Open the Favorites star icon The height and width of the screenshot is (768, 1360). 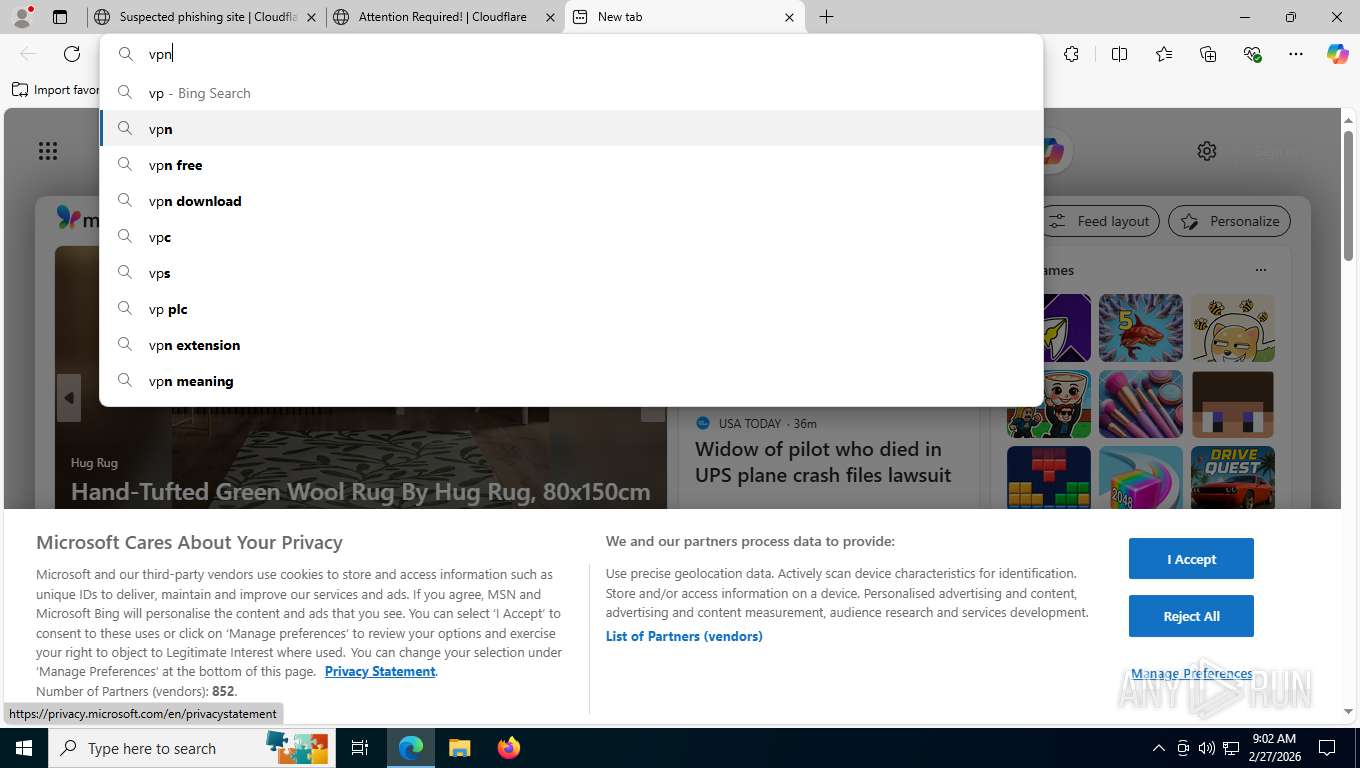(1164, 54)
